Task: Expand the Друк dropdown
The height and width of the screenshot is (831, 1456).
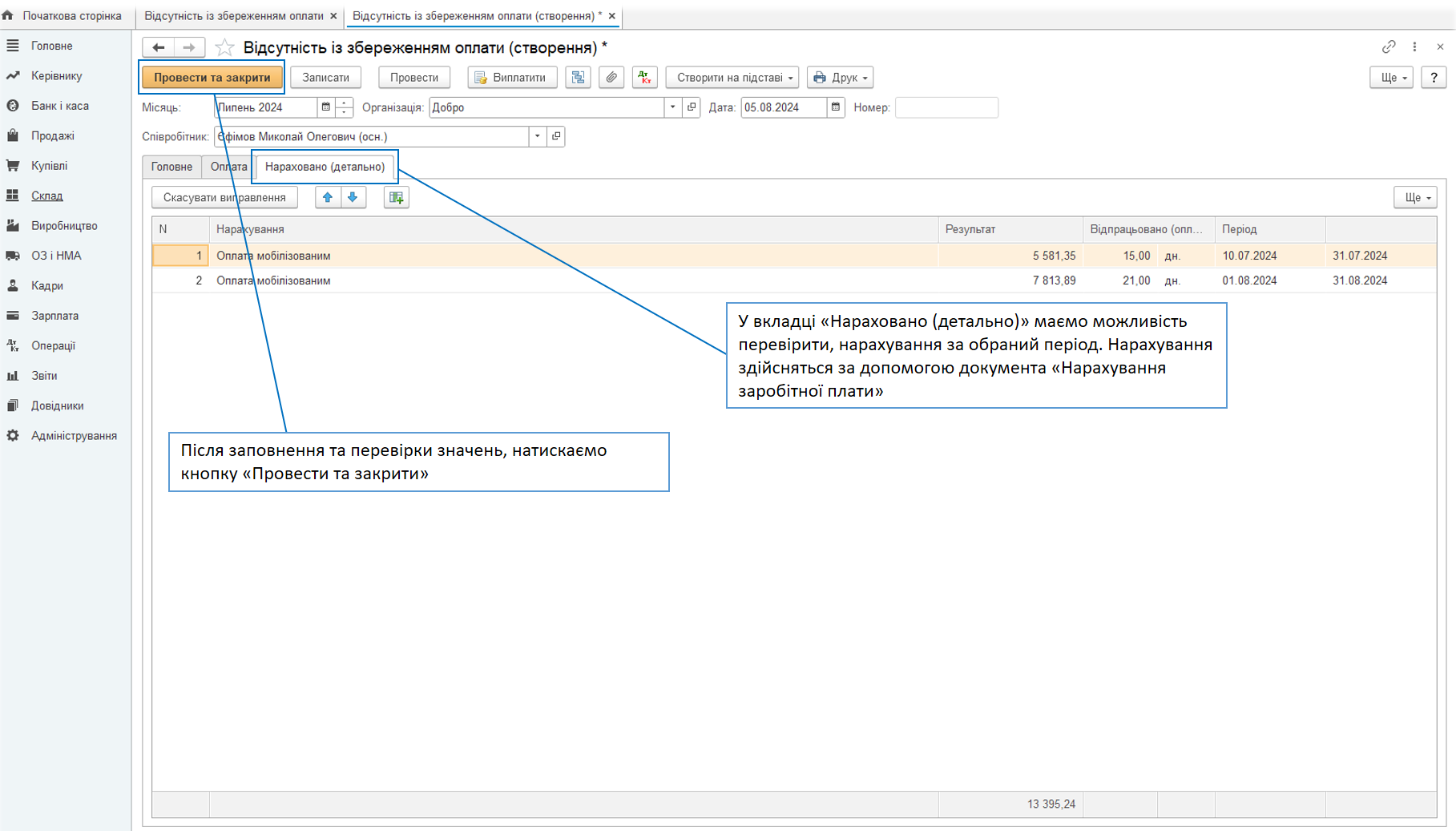Action: pyautogui.click(x=840, y=78)
